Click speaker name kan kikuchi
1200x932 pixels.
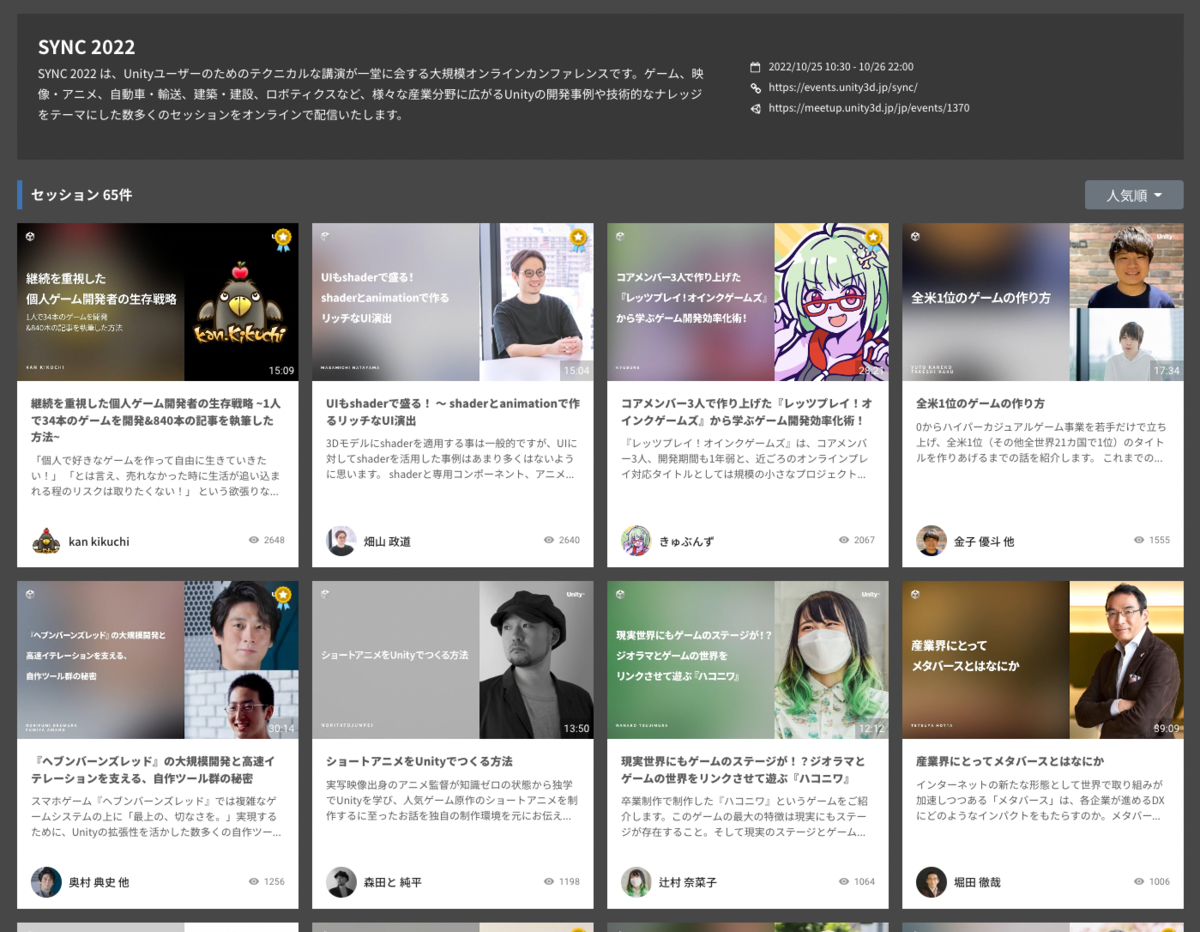pyautogui.click(x=99, y=542)
